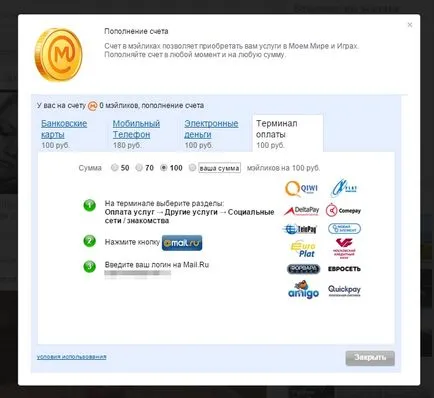Screen dimensions: 434x398
Task: Click the Plat terminal logo beside QIWI
Action: point(344,188)
